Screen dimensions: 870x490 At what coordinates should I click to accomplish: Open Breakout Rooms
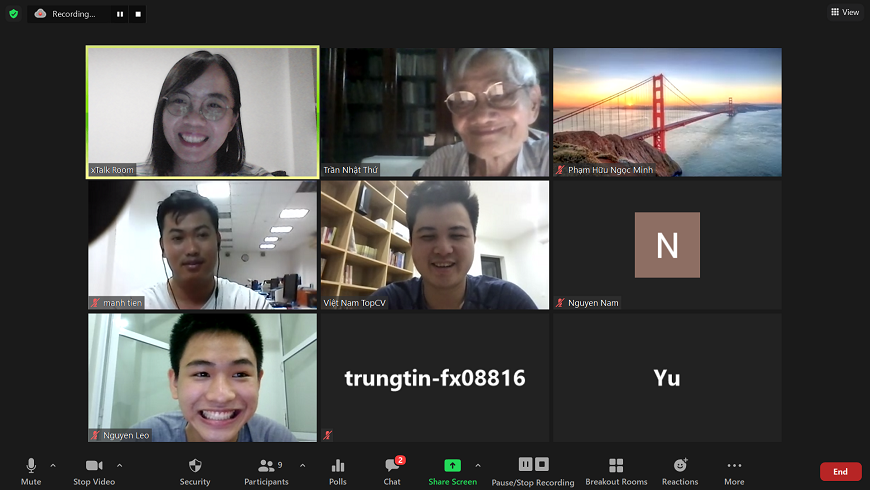(x=616, y=466)
